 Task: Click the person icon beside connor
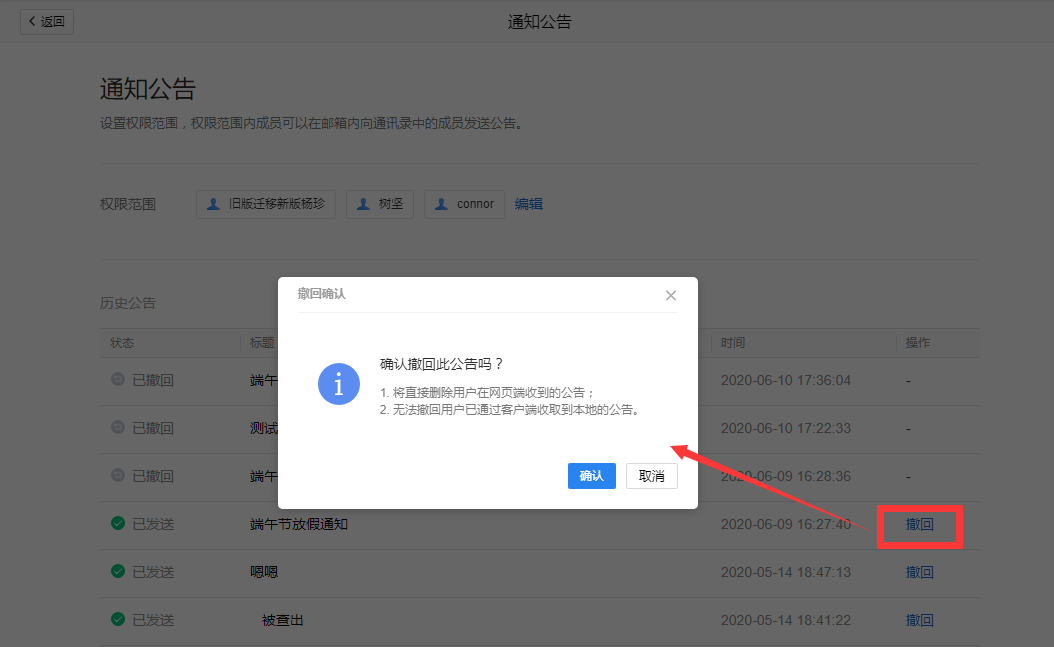pos(442,204)
